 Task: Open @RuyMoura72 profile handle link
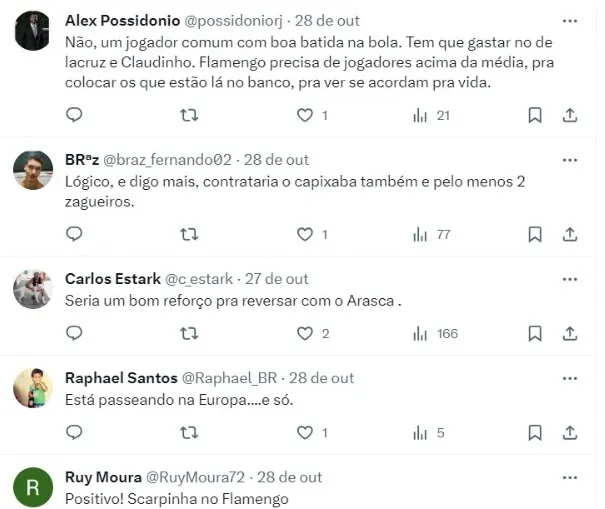[195, 477]
